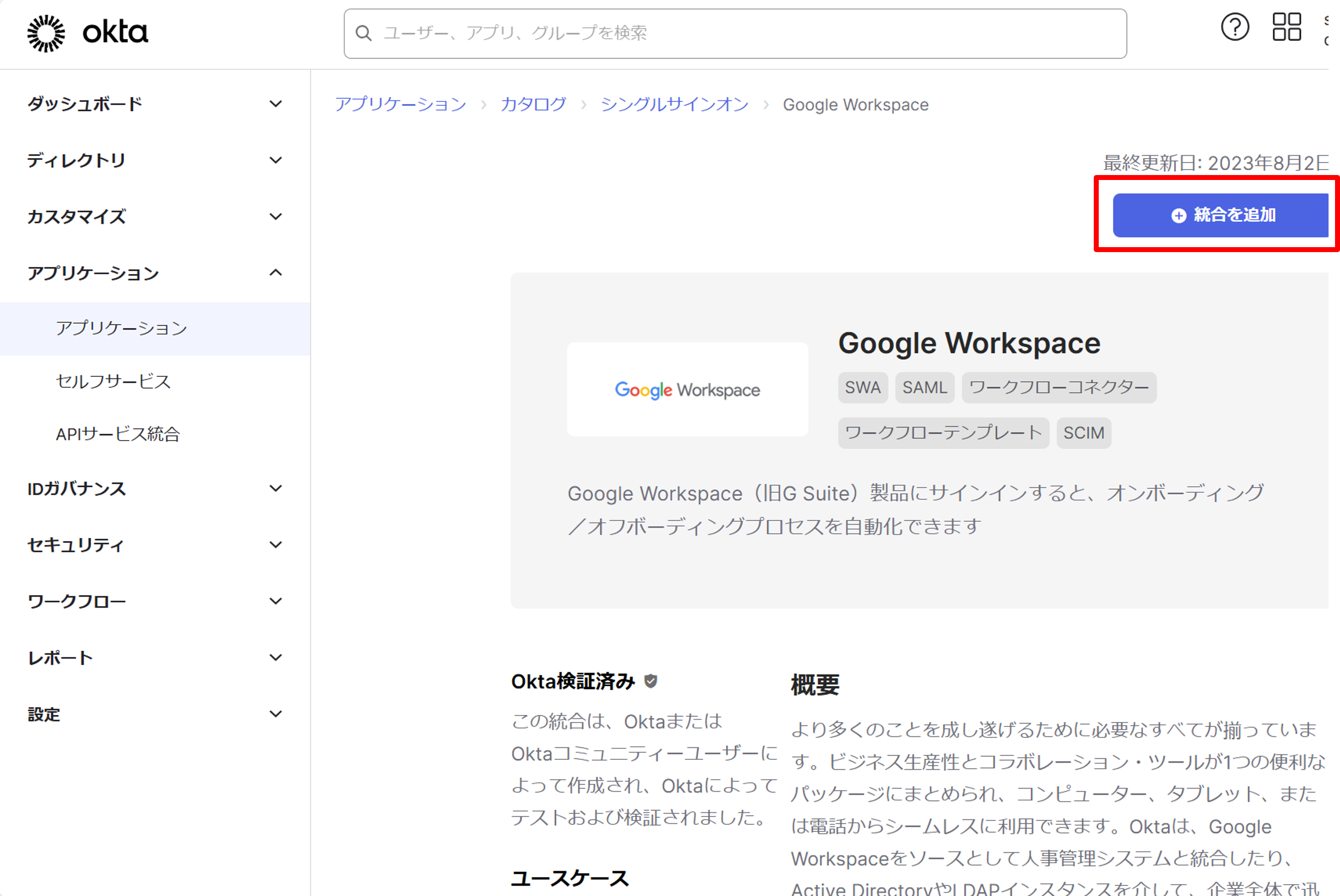
Task: Open the セキュリティ sidebar section label
Action: [75, 544]
